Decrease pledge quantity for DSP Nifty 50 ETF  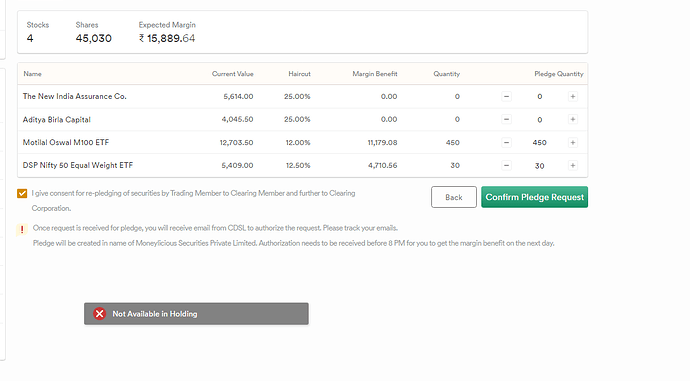pyautogui.click(x=506, y=165)
